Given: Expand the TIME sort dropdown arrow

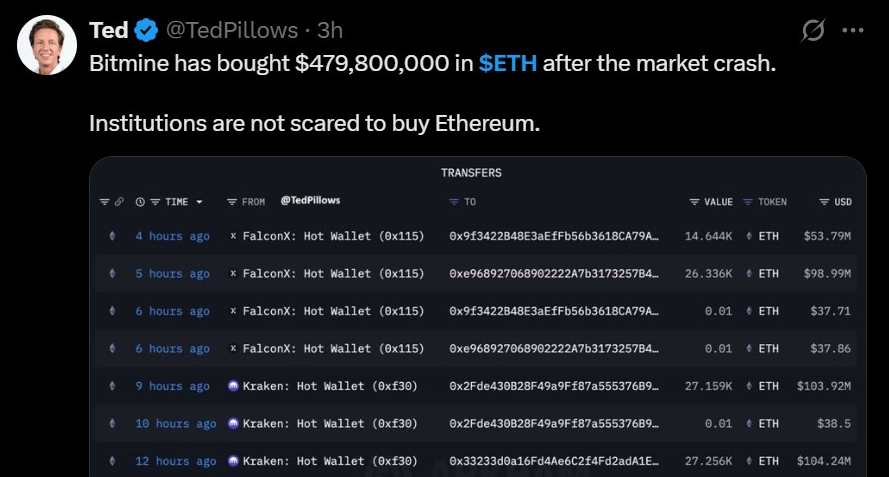Looking at the screenshot, I should pyautogui.click(x=200, y=202).
